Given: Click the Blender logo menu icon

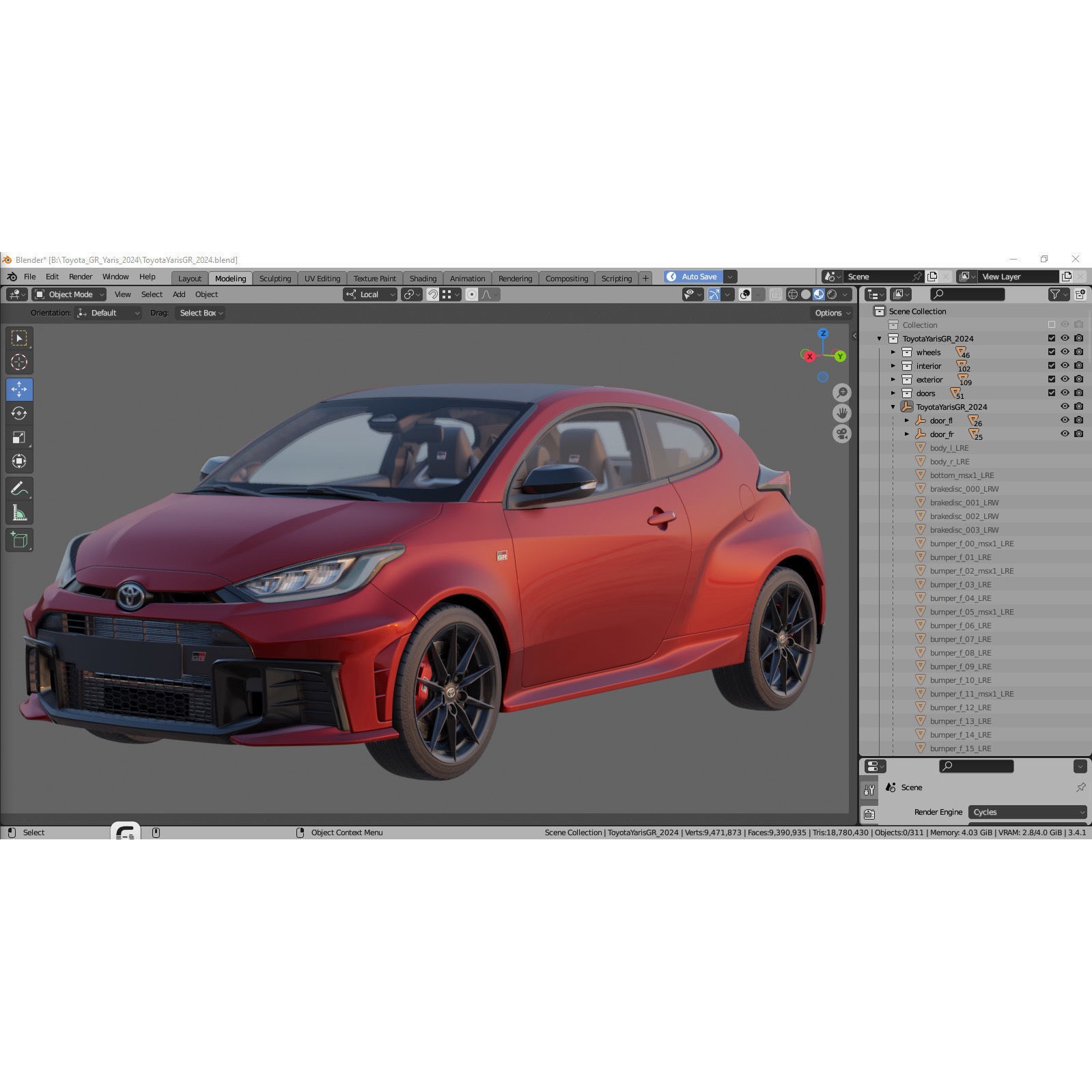Looking at the screenshot, I should coord(12,277).
